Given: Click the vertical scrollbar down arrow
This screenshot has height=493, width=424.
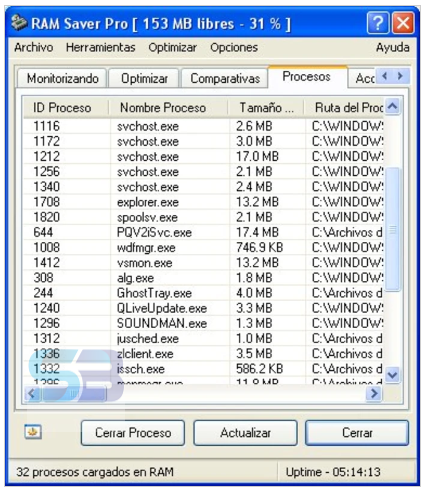Looking at the screenshot, I should (x=392, y=375).
